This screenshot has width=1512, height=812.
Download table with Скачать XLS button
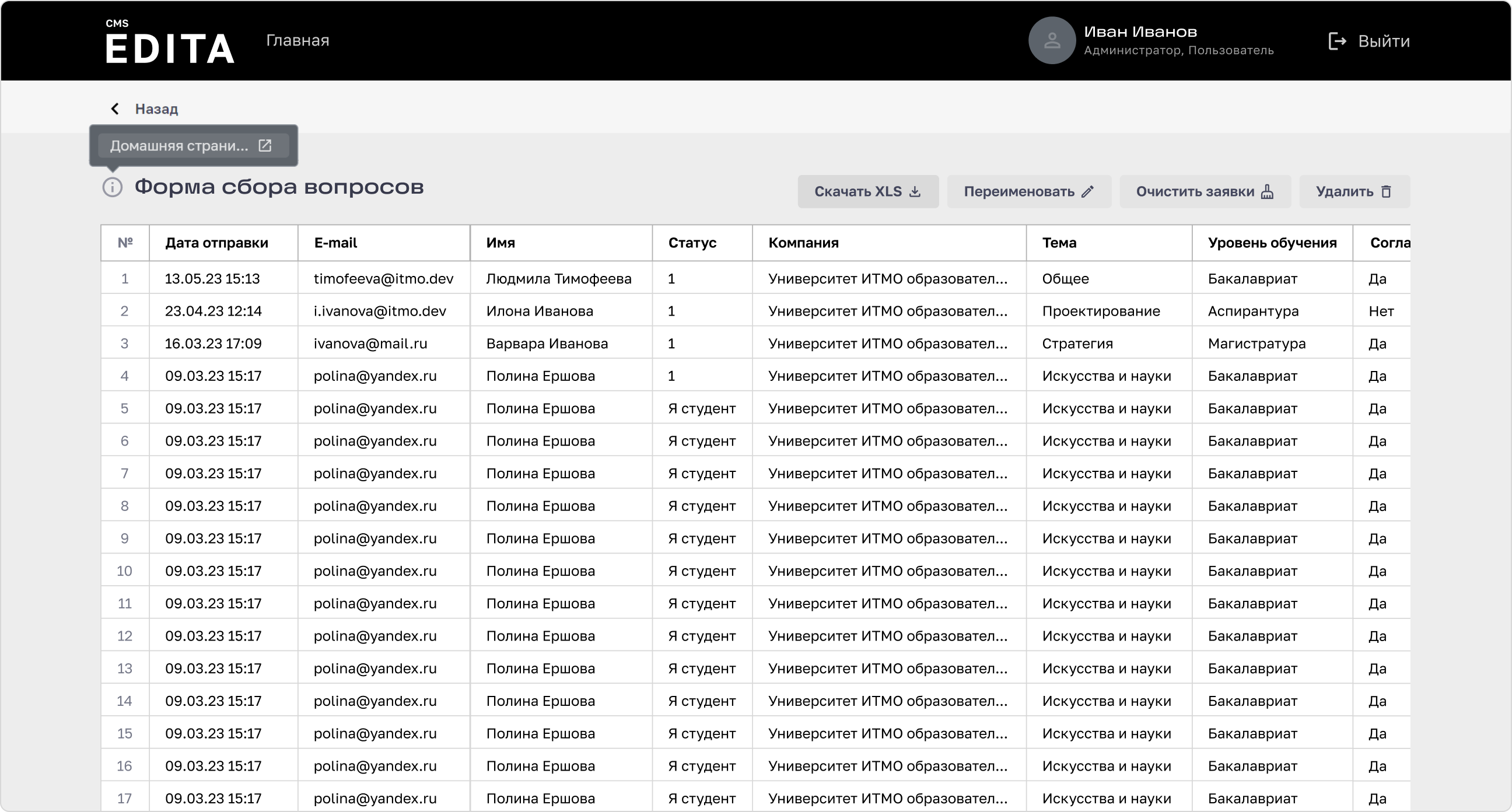[867, 191]
